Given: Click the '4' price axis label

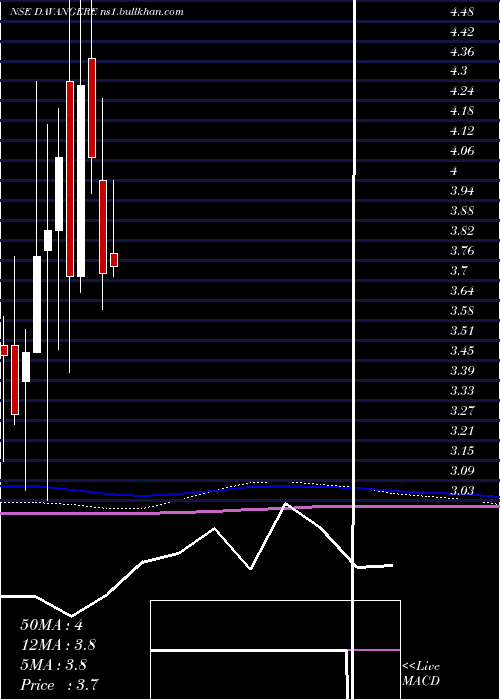Looking at the screenshot, I should 454,171.
